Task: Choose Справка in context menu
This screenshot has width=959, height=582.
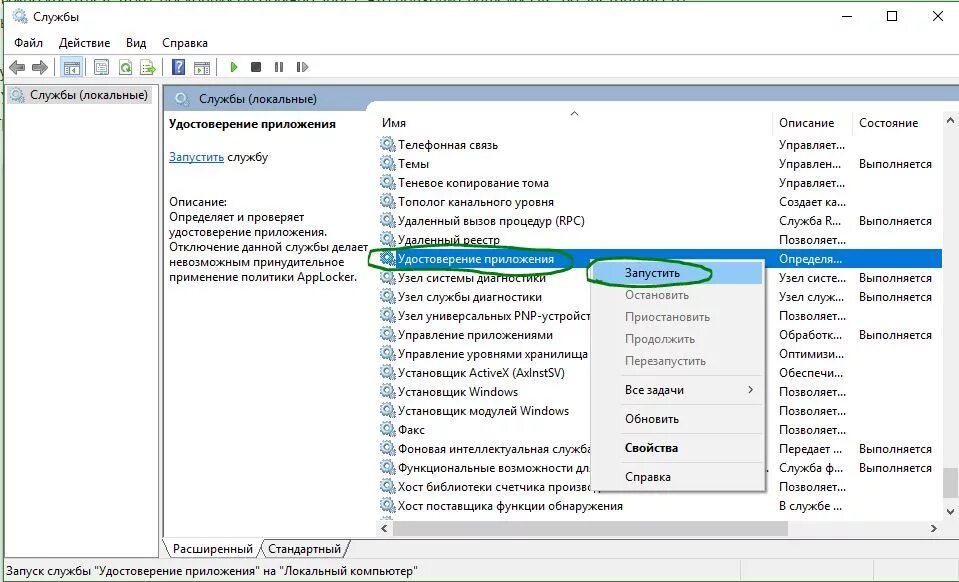Action: click(x=677, y=477)
